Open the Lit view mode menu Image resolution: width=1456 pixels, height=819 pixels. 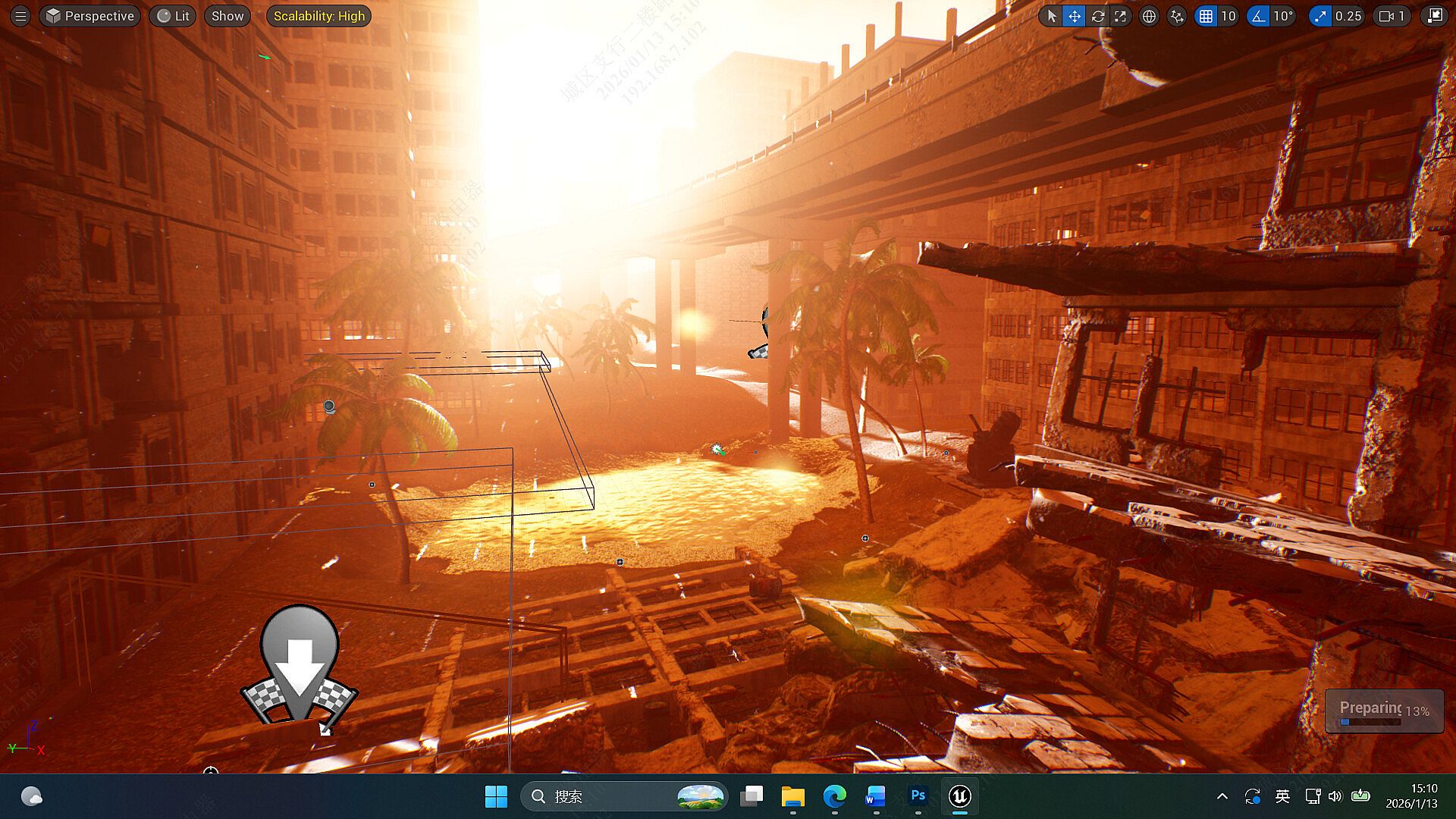tap(174, 16)
